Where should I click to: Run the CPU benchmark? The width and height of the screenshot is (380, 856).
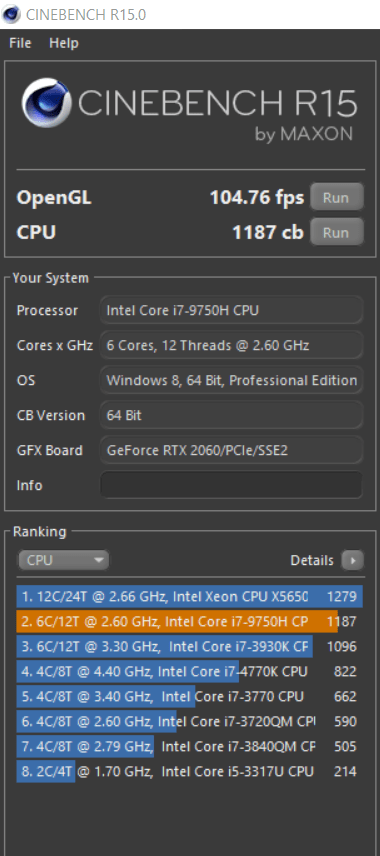click(x=336, y=233)
